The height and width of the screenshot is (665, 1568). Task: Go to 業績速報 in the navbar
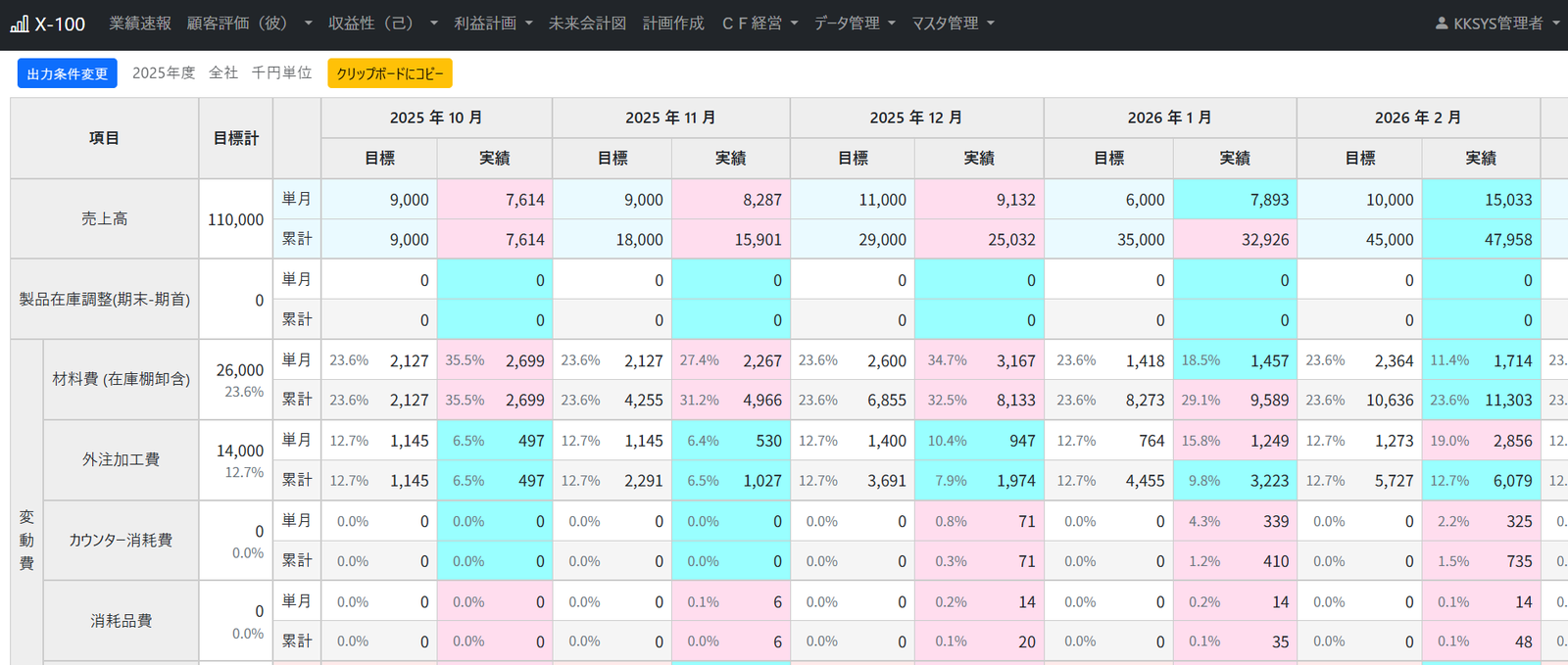[140, 24]
